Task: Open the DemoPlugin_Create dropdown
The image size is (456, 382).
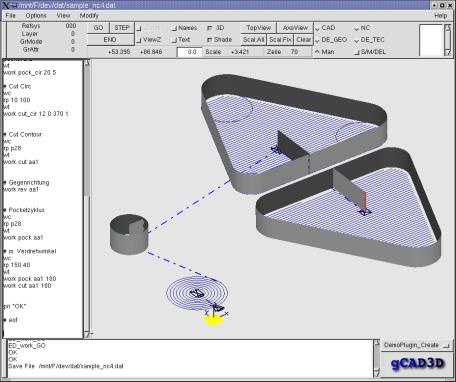Action: (416, 345)
